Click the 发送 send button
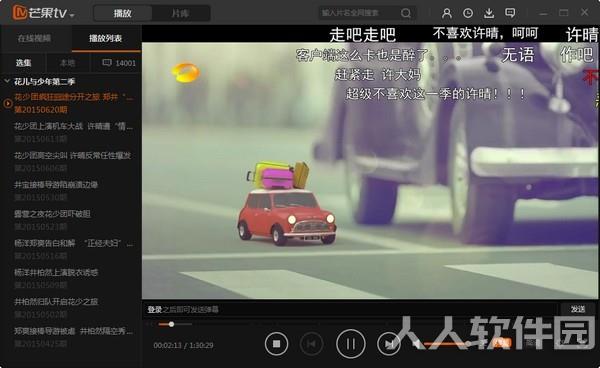This screenshot has height=368, width=600. tap(578, 309)
